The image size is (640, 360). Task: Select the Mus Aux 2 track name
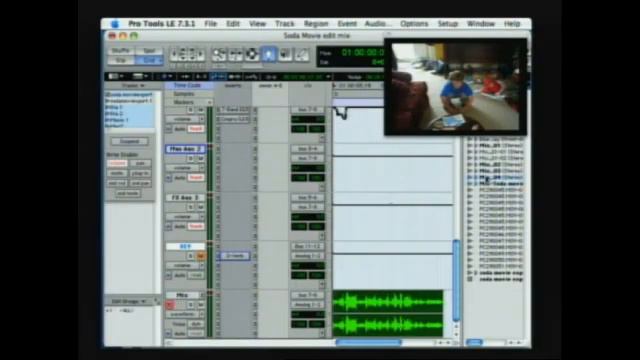185,149
